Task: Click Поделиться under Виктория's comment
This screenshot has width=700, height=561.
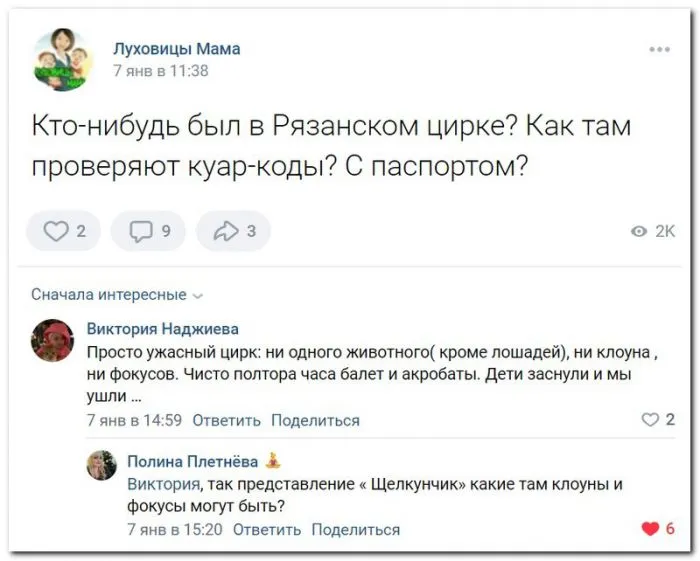Action: [x=315, y=420]
